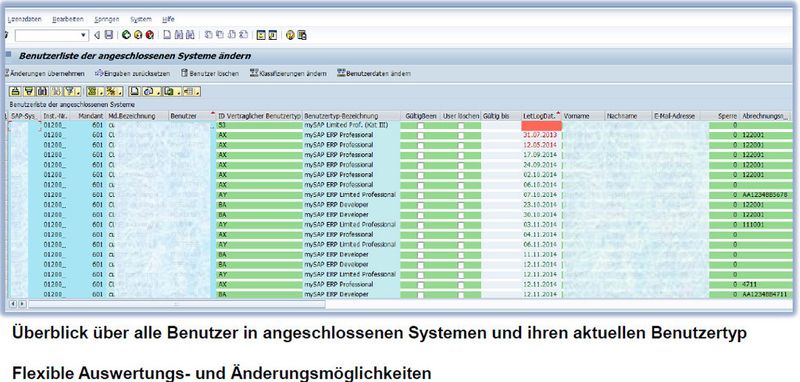Open the System menu
Image resolution: width=800 pixels, height=382 pixels.
pyautogui.click(x=141, y=19)
